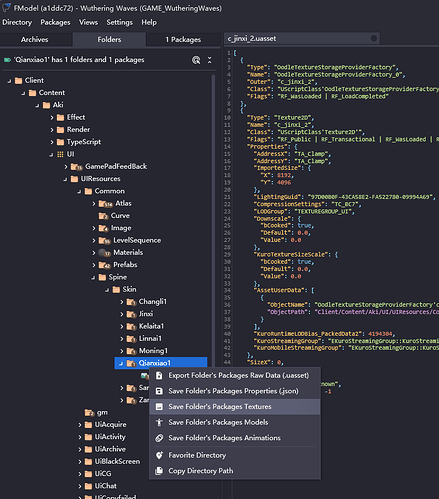Click the Favorite Directory heart-pin icon
The image size is (439, 499).
click(x=159, y=455)
